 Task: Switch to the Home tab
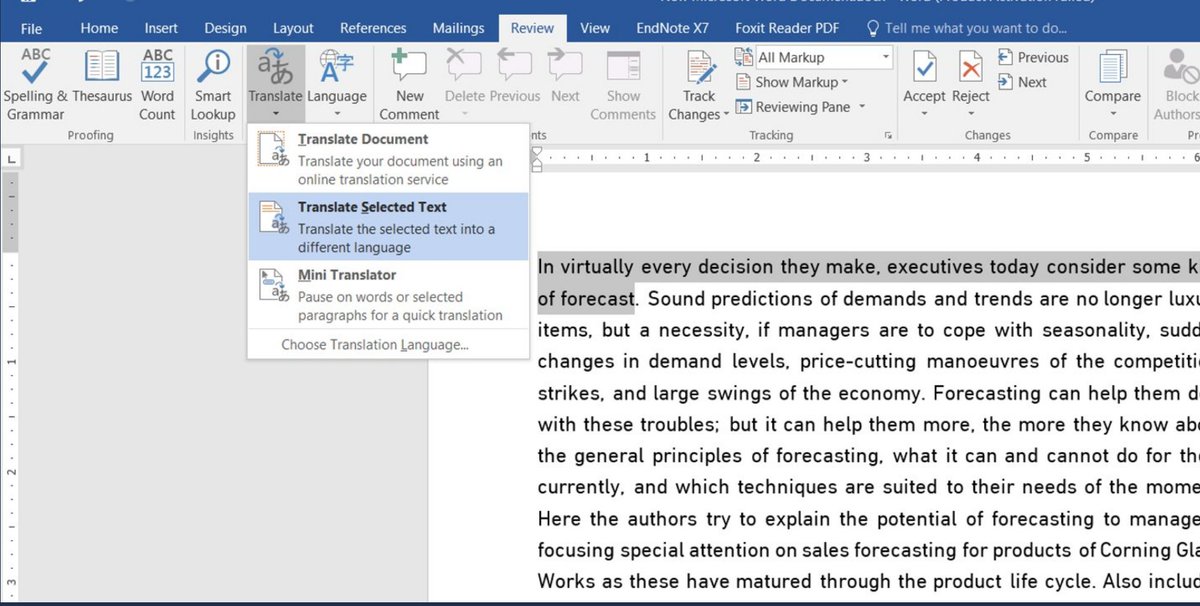tap(98, 28)
